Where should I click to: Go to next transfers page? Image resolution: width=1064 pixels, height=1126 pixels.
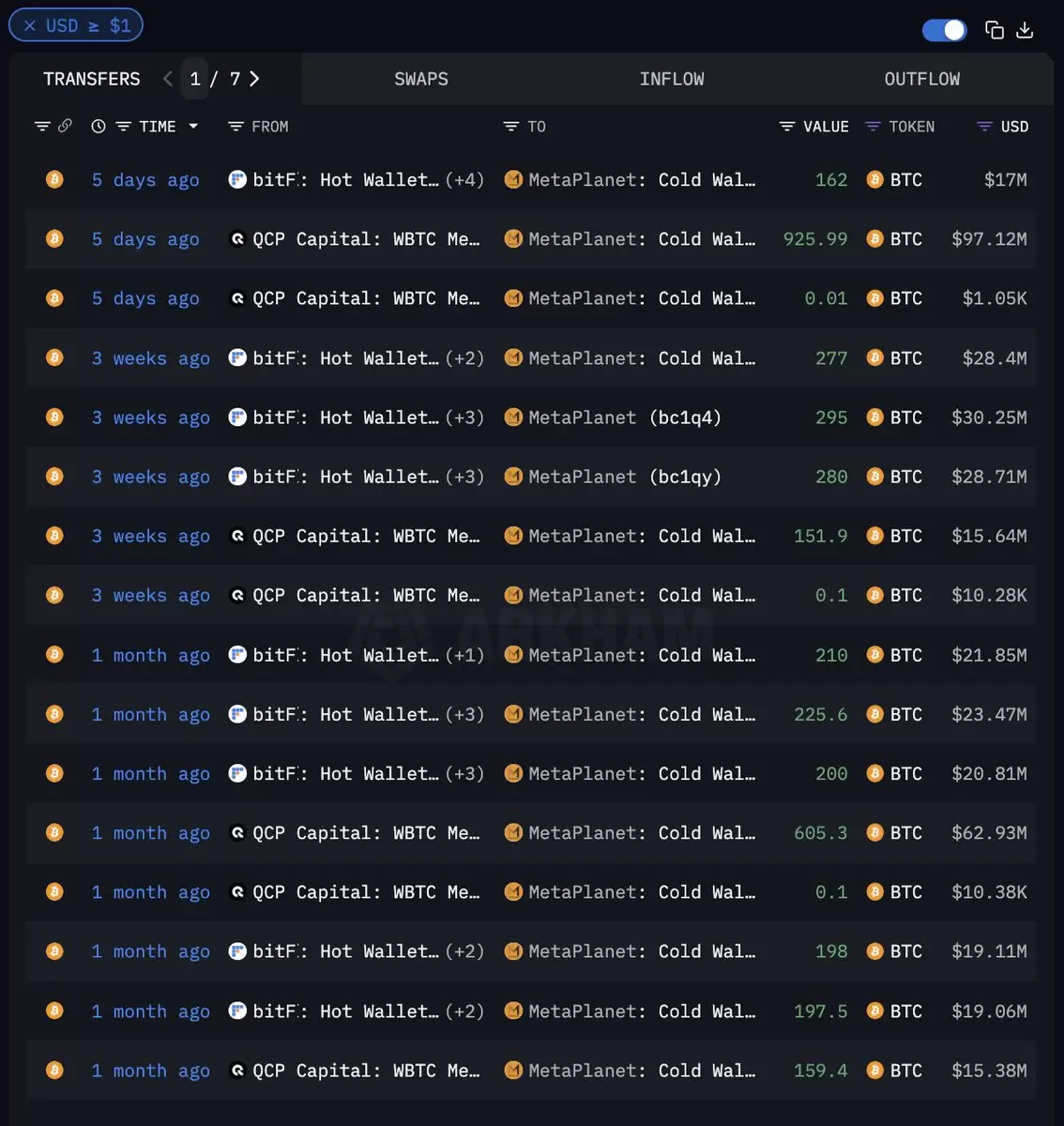tap(254, 79)
